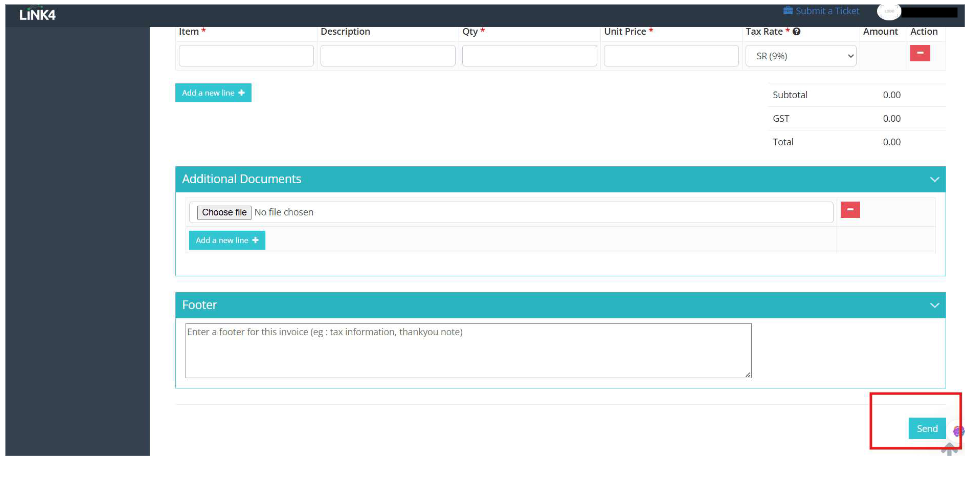Add a new line under Additional Documents

227,240
